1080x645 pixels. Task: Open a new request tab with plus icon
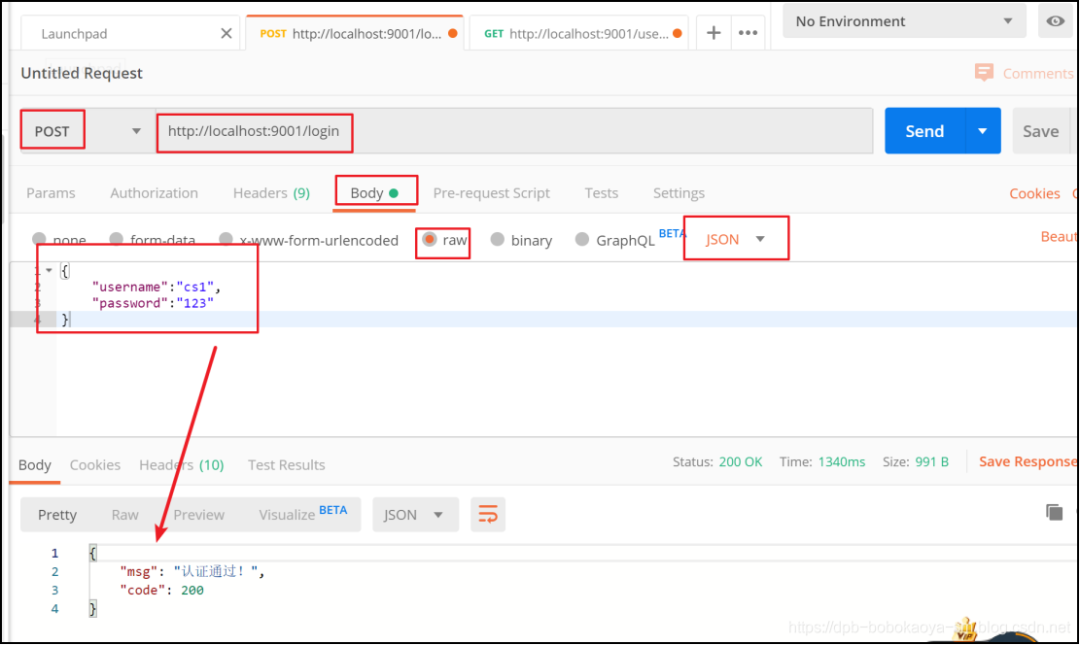[713, 32]
